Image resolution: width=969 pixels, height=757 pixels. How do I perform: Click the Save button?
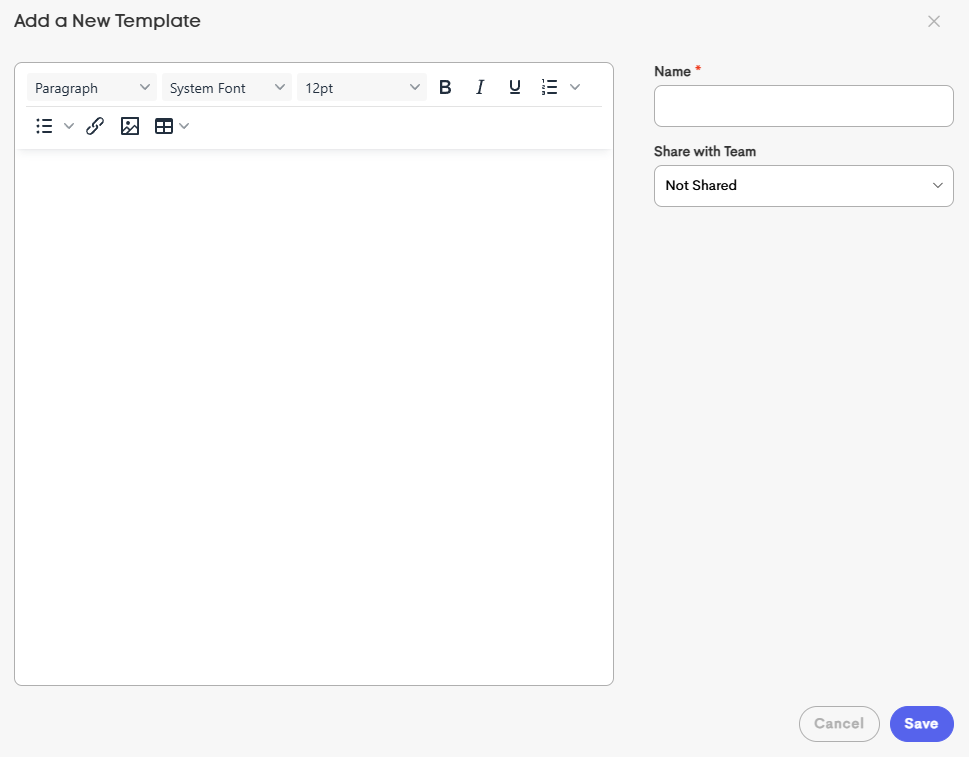pyautogui.click(x=921, y=724)
